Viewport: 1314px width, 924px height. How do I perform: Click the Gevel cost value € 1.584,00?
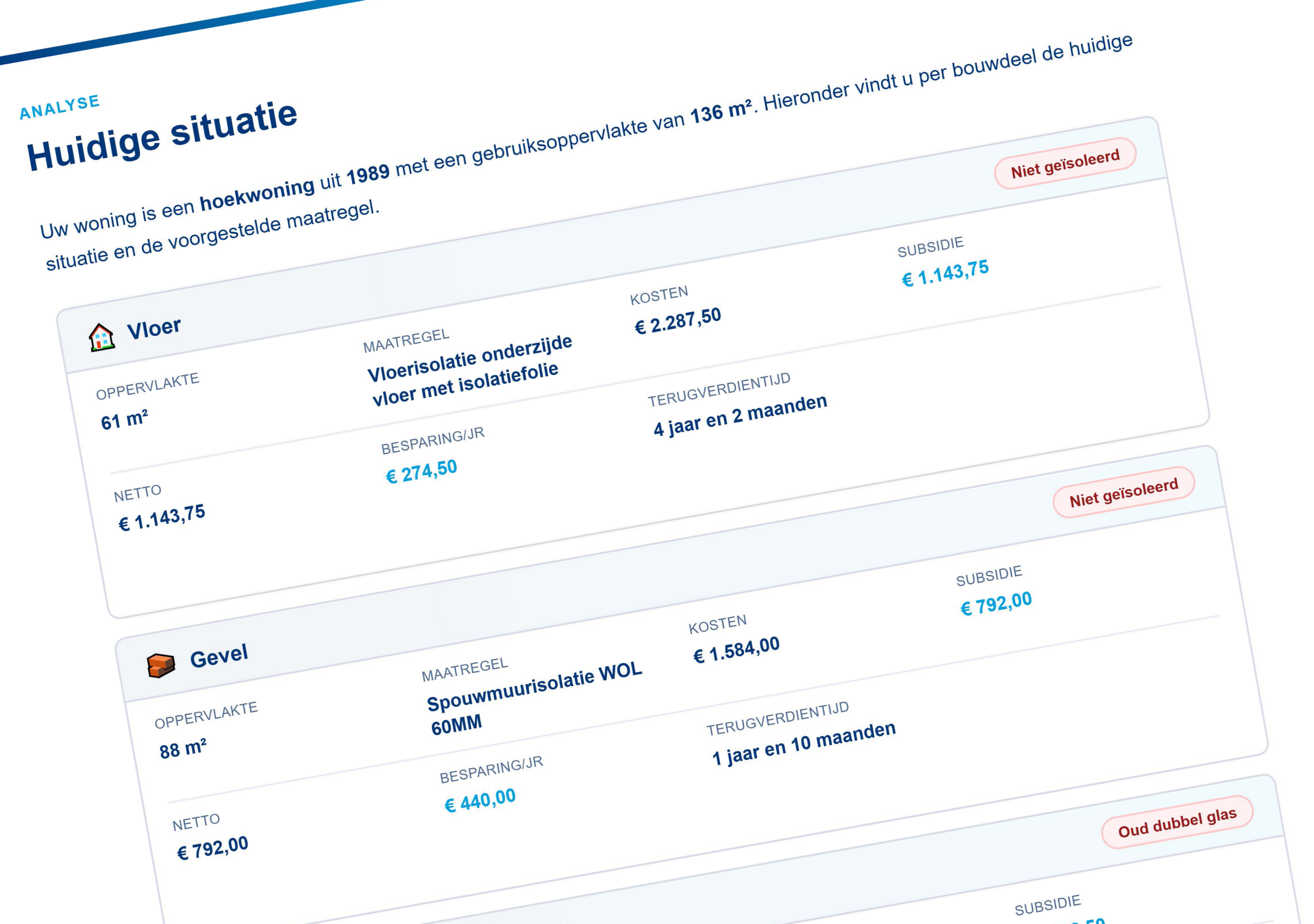[736, 650]
